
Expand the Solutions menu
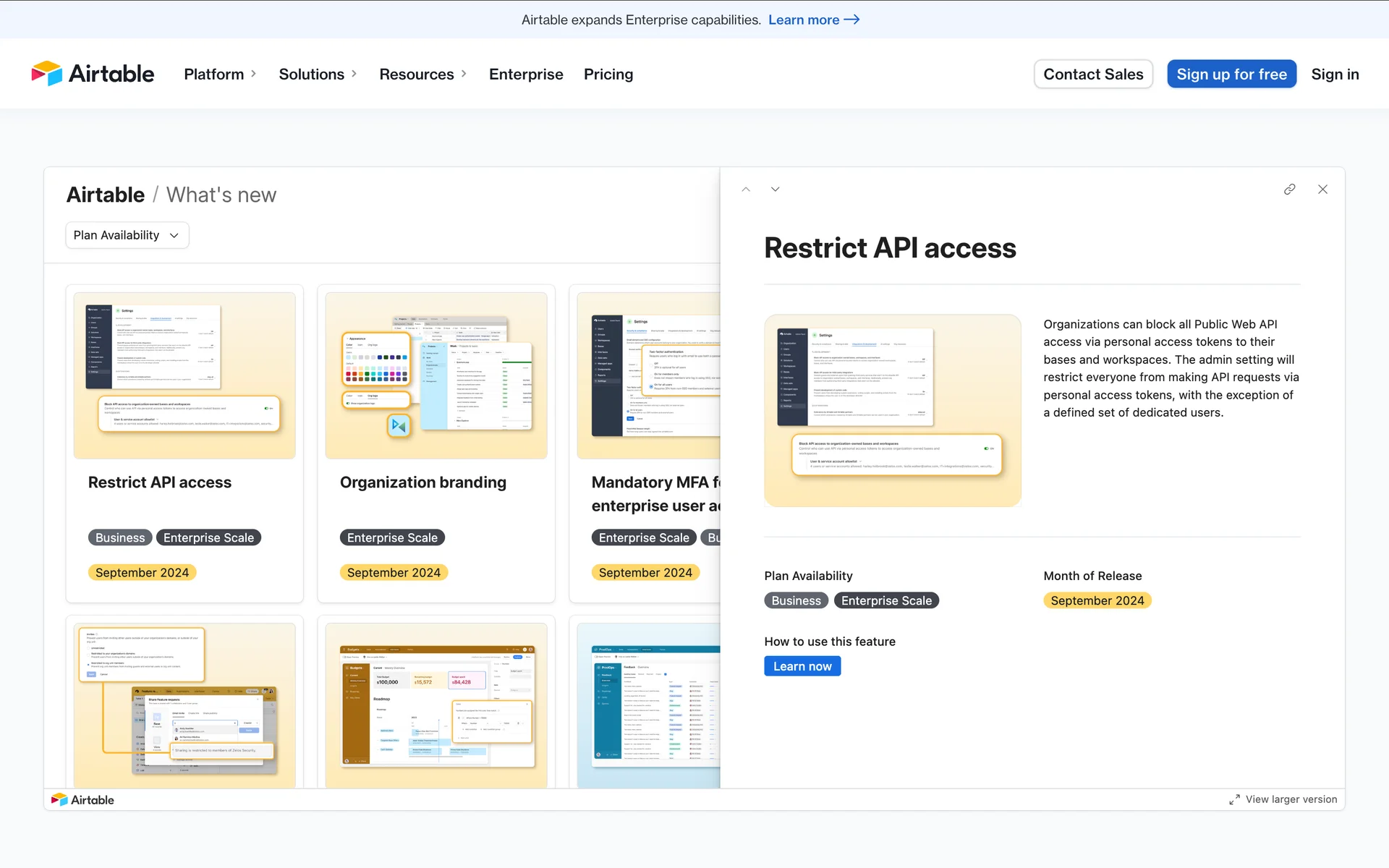(x=318, y=74)
